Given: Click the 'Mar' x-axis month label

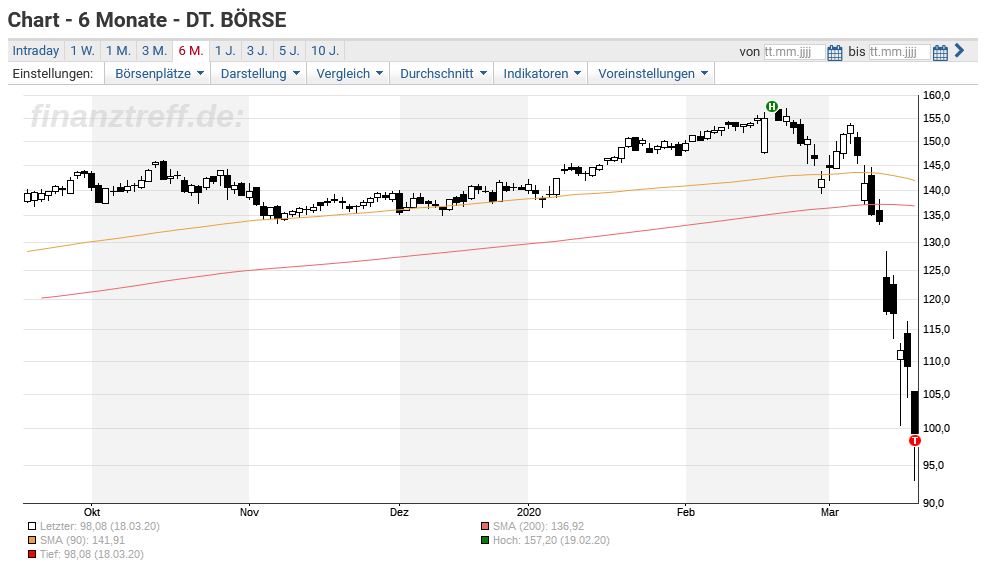Looking at the screenshot, I should pyautogui.click(x=830, y=512).
